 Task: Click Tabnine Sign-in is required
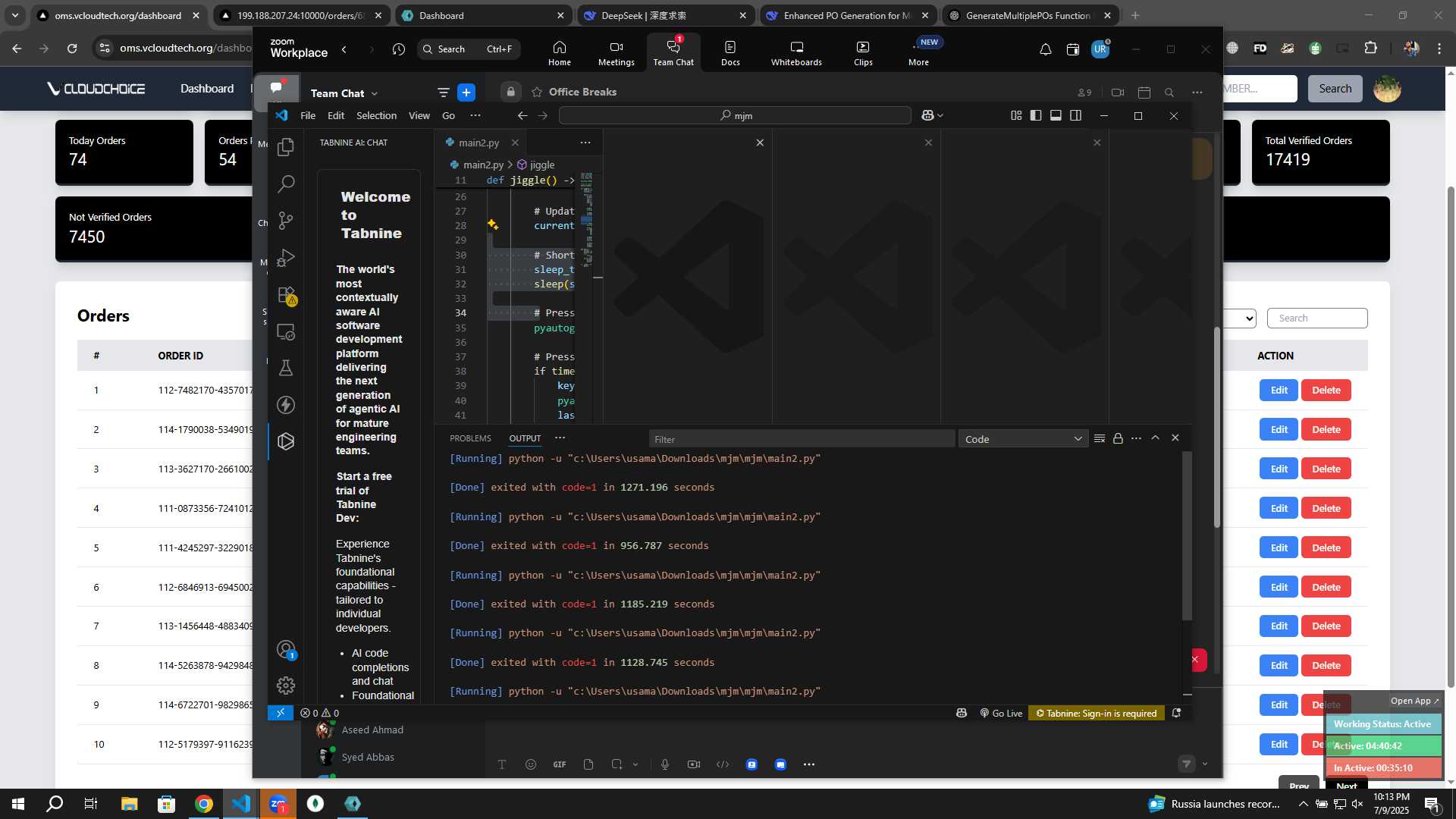1097,713
